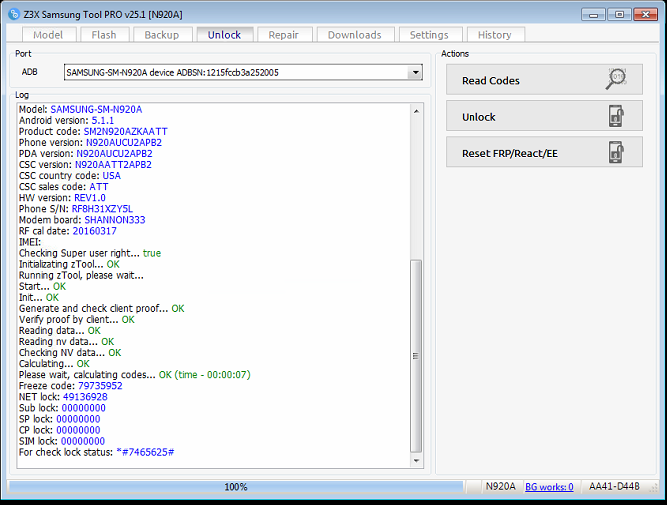
Task: Click SIM lock value 00000000
Action: (x=83, y=442)
